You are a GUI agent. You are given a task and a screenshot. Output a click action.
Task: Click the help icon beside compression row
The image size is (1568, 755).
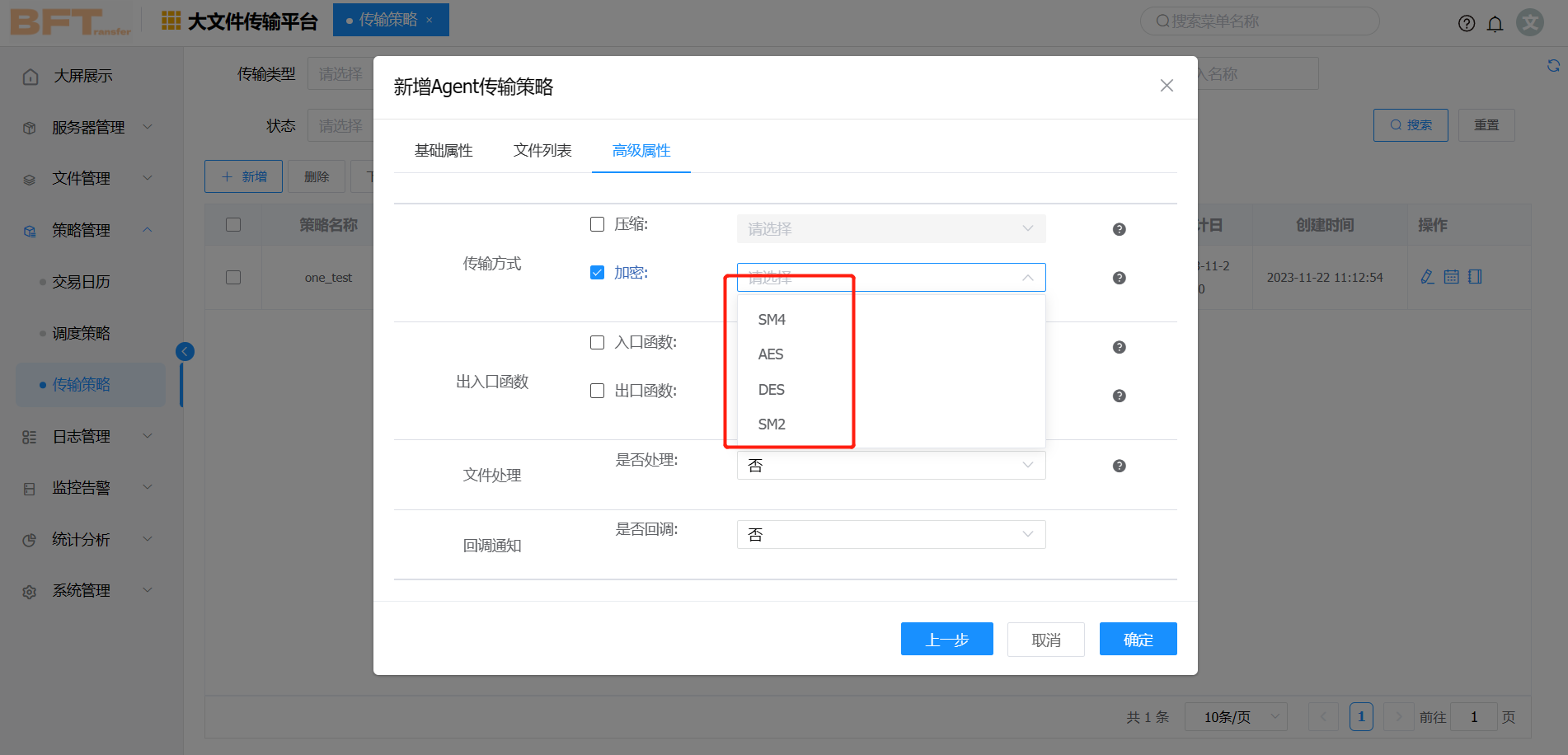1119,229
